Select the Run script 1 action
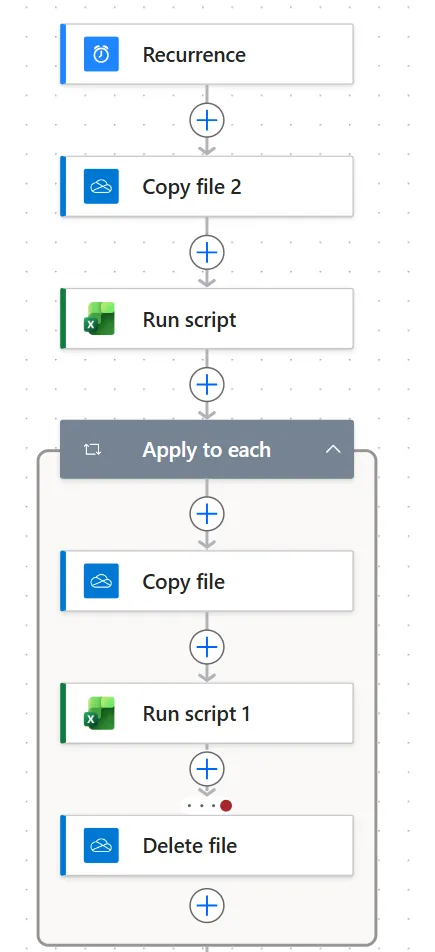 [207, 713]
